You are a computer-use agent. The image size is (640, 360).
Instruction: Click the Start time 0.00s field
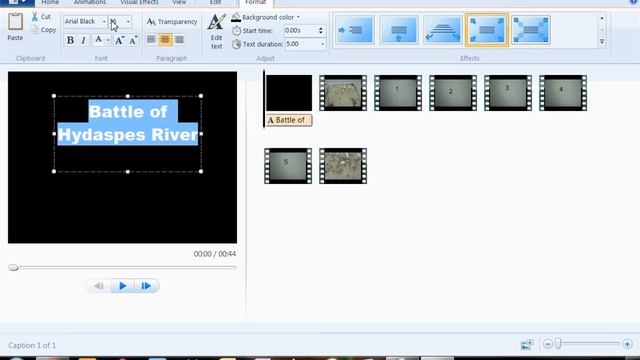[x=301, y=31]
